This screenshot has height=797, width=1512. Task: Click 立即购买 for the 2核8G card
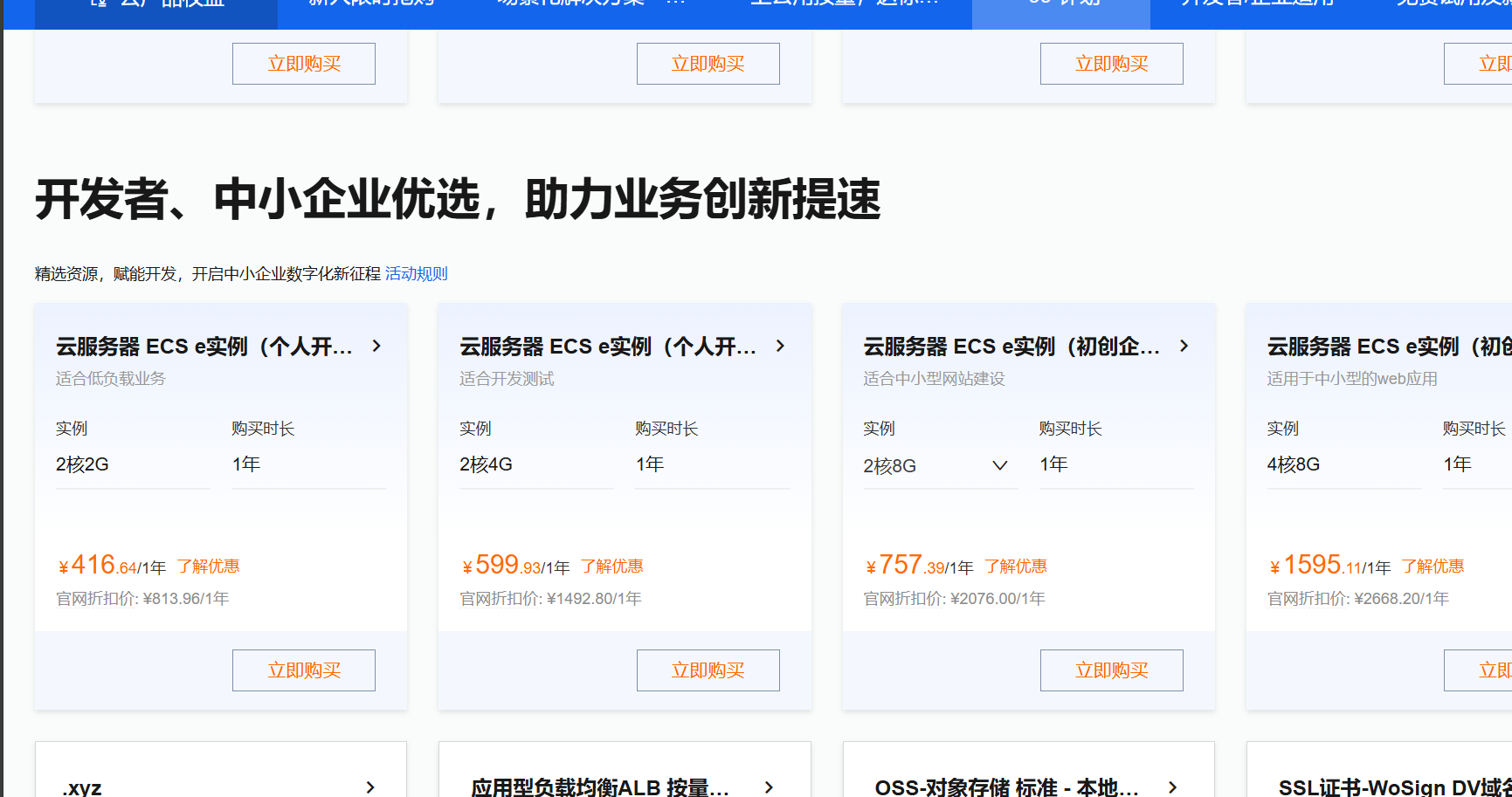coord(1112,670)
